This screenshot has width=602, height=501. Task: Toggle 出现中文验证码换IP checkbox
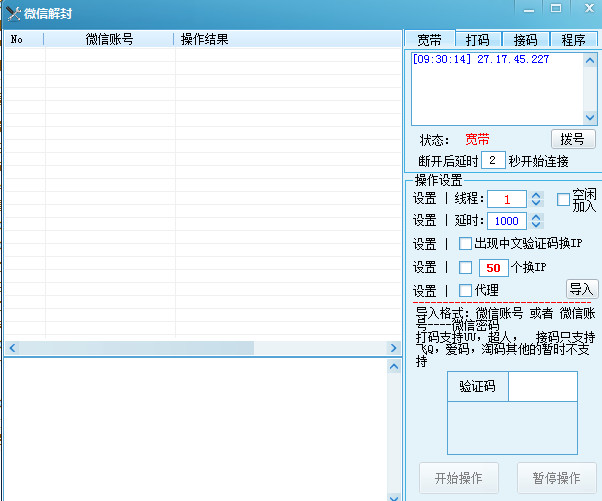pyautogui.click(x=465, y=243)
